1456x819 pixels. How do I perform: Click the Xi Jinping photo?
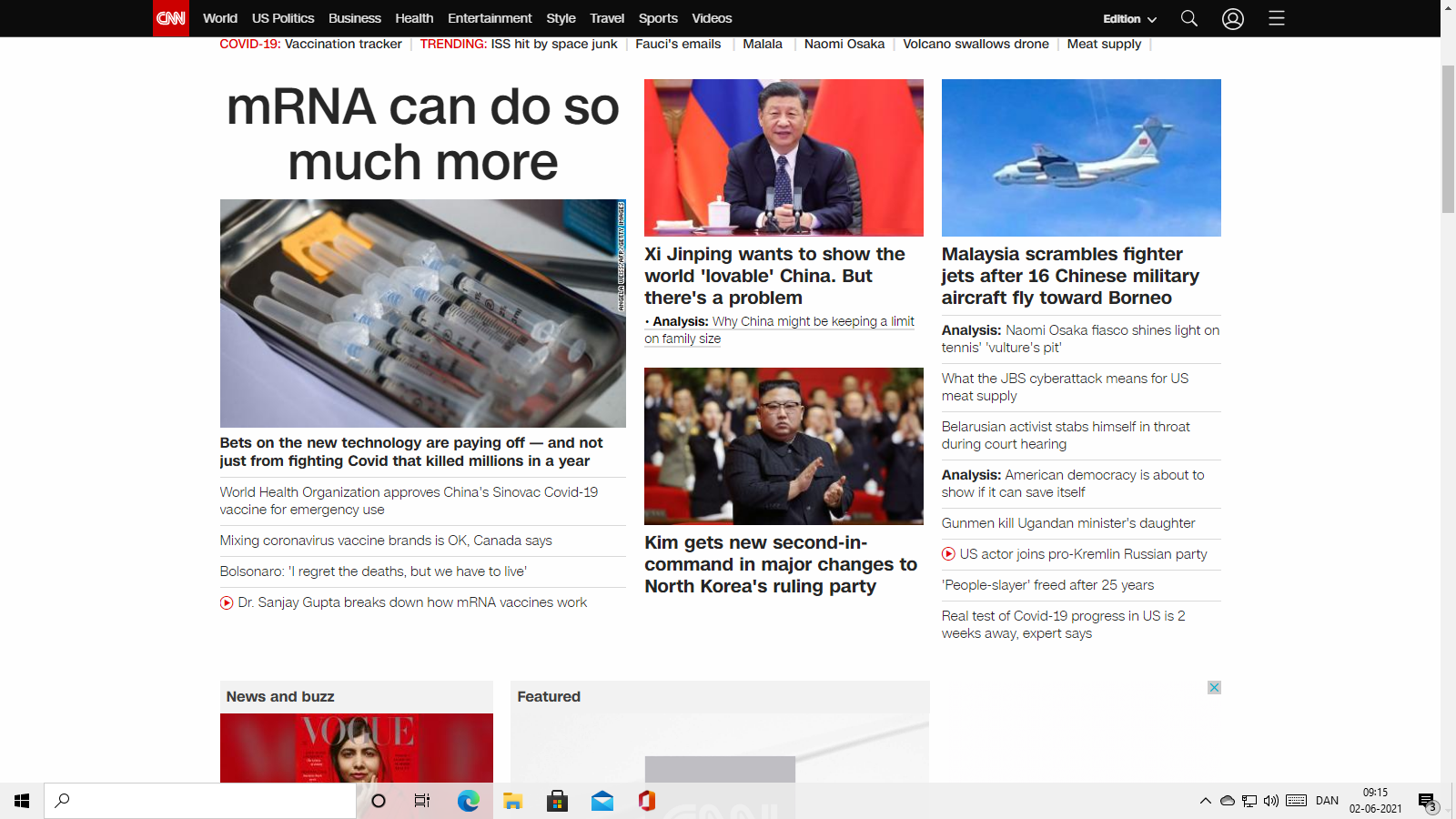point(784,157)
